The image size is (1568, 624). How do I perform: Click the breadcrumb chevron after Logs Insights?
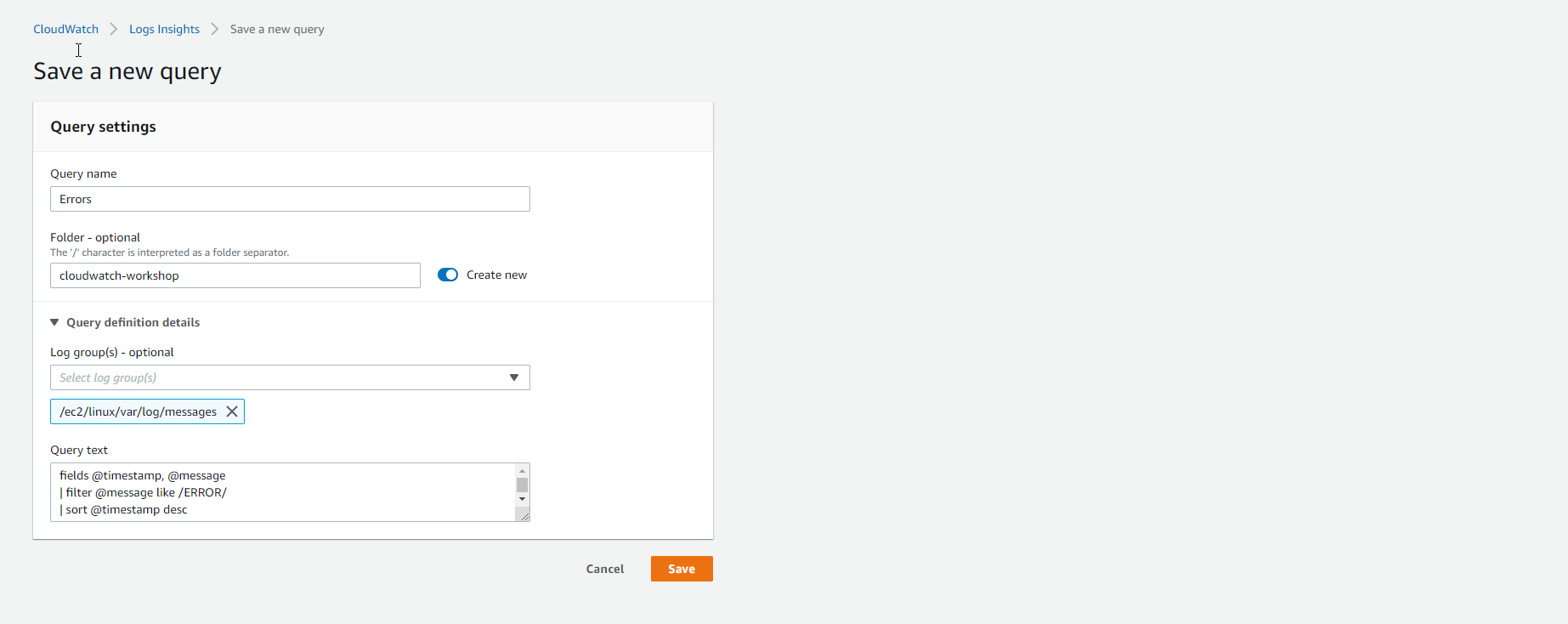coord(215,29)
